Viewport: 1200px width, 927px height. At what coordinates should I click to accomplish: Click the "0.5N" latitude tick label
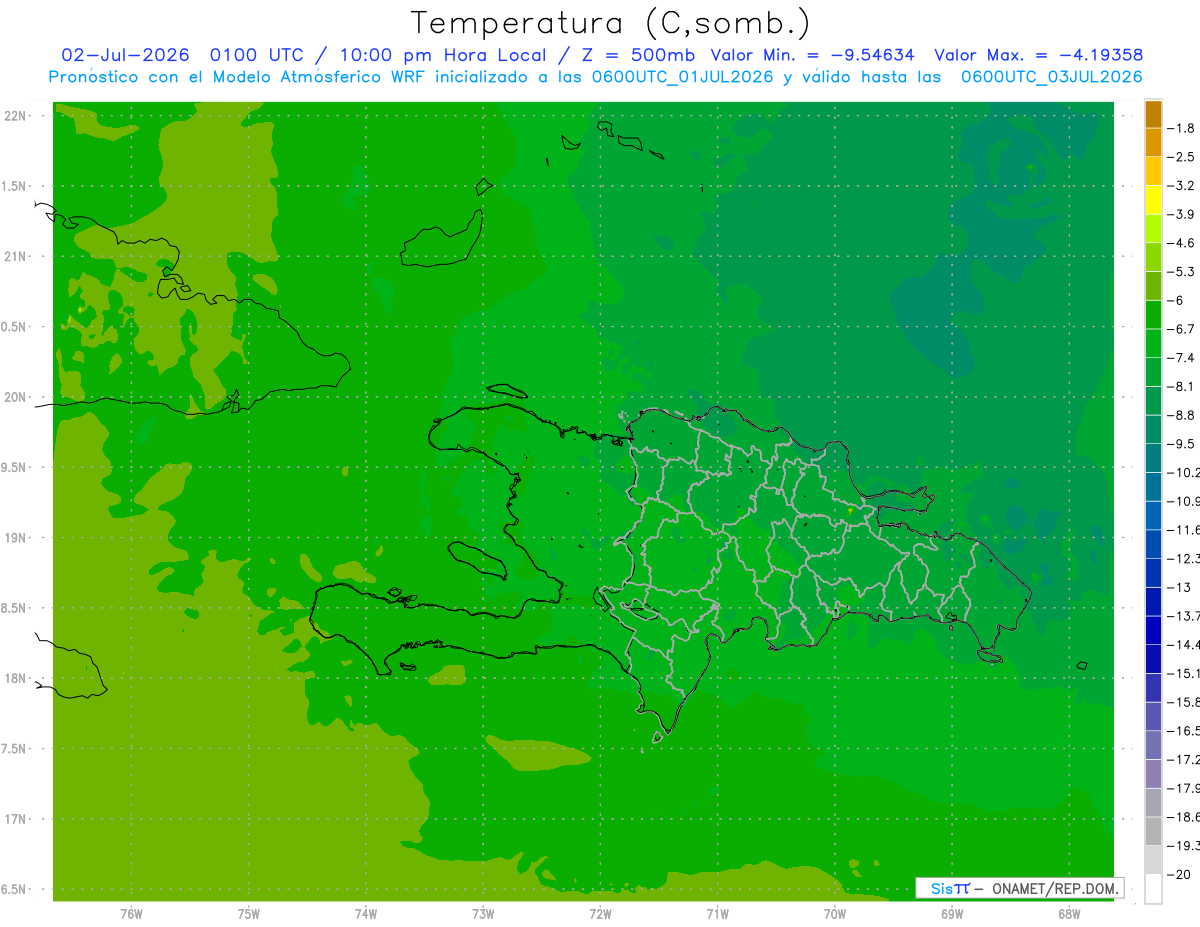(14, 327)
